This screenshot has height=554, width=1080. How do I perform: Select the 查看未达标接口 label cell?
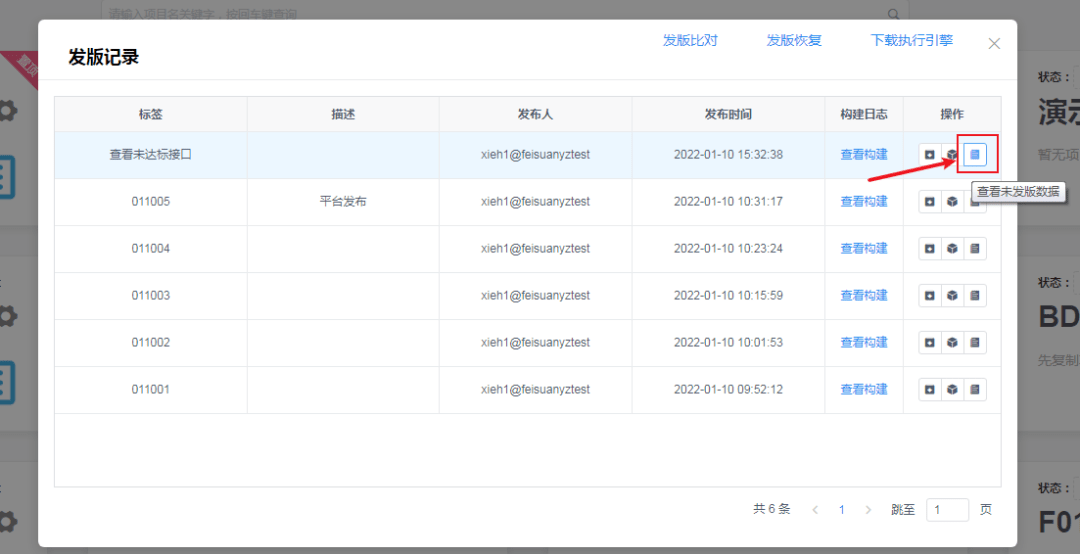(x=151, y=155)
